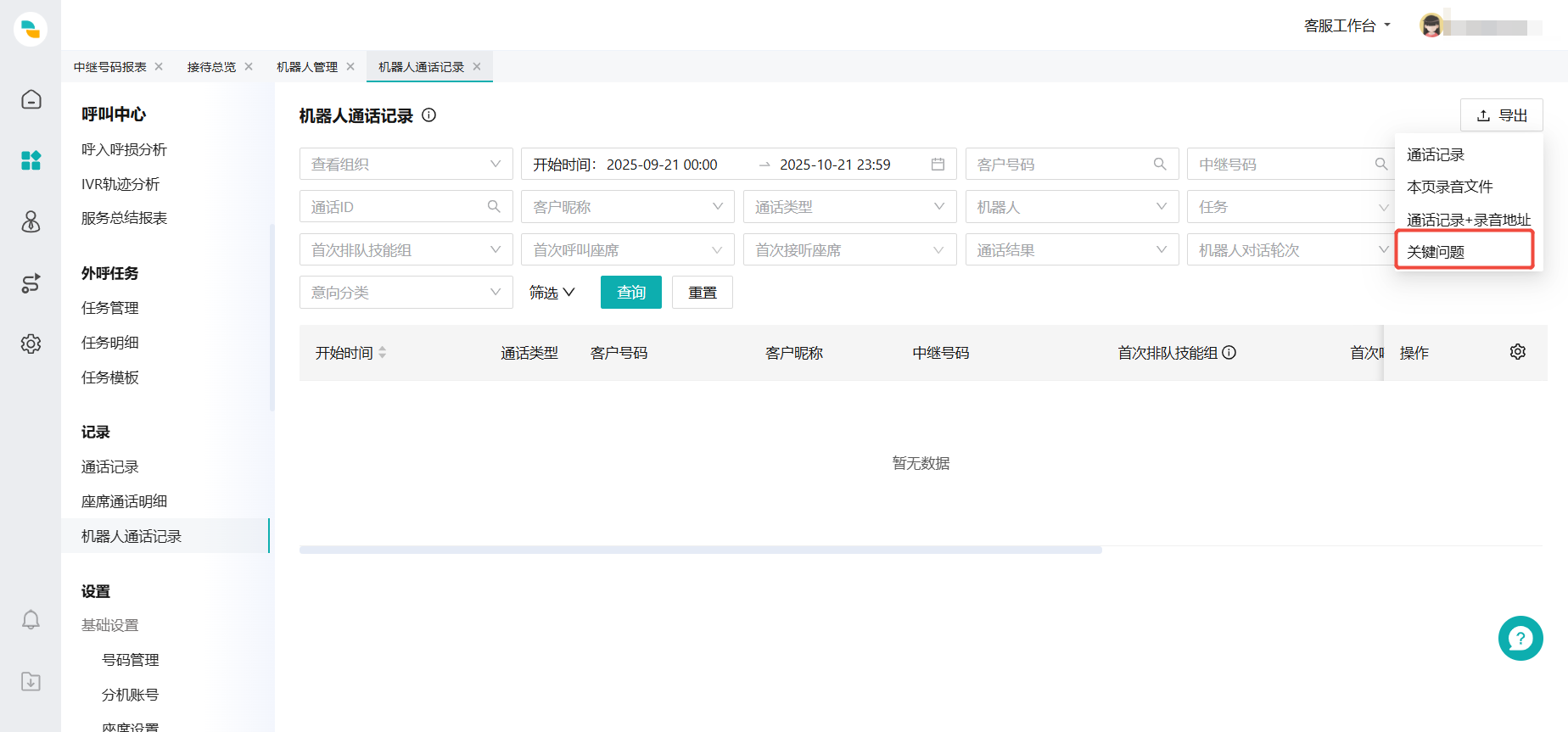
Task: Sort table by 开始时间 column
Action: (x=382, y=353)
